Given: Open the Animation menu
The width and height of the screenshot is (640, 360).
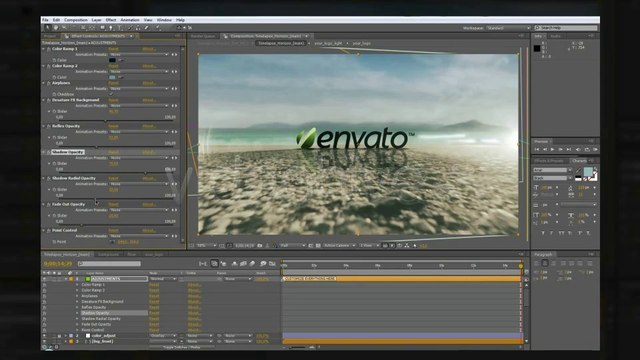Looking at the screenshot, I should [130, 20].
